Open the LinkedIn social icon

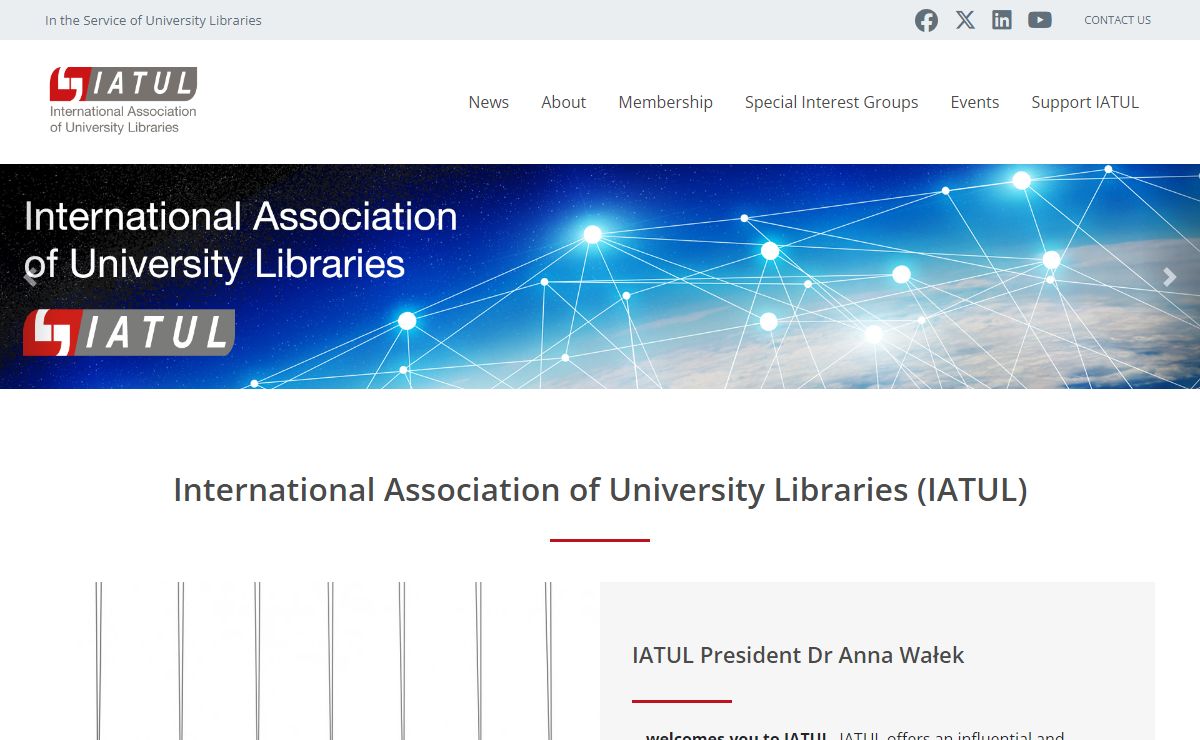1002,20
